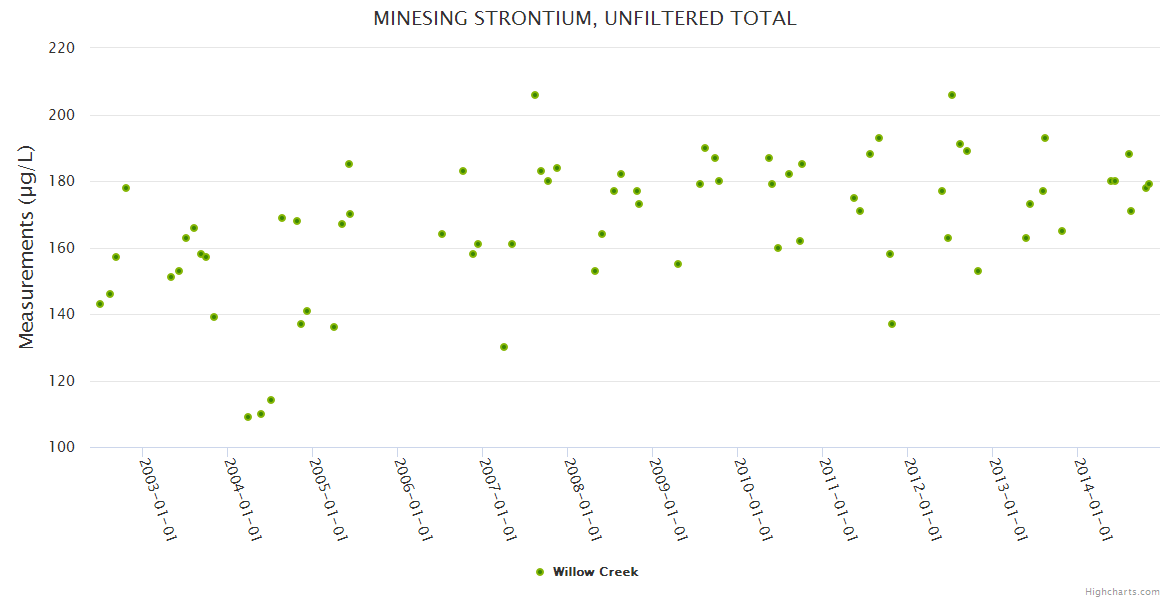Viewport: 1170px width, 600px height.
Task: Select the 2012 data point at 206
Action: point(952,95)
